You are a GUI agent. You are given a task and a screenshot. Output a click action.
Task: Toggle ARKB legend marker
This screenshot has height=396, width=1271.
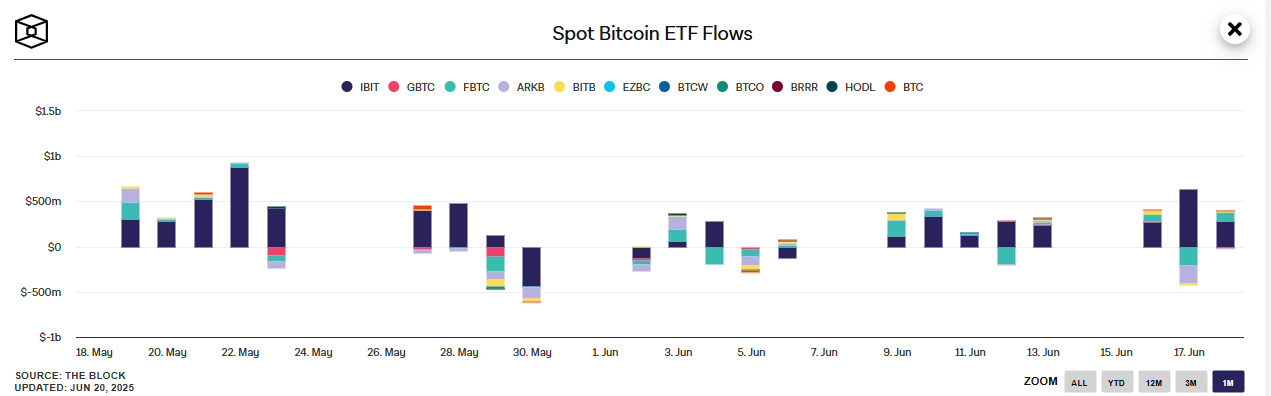[x=521, y=87]
